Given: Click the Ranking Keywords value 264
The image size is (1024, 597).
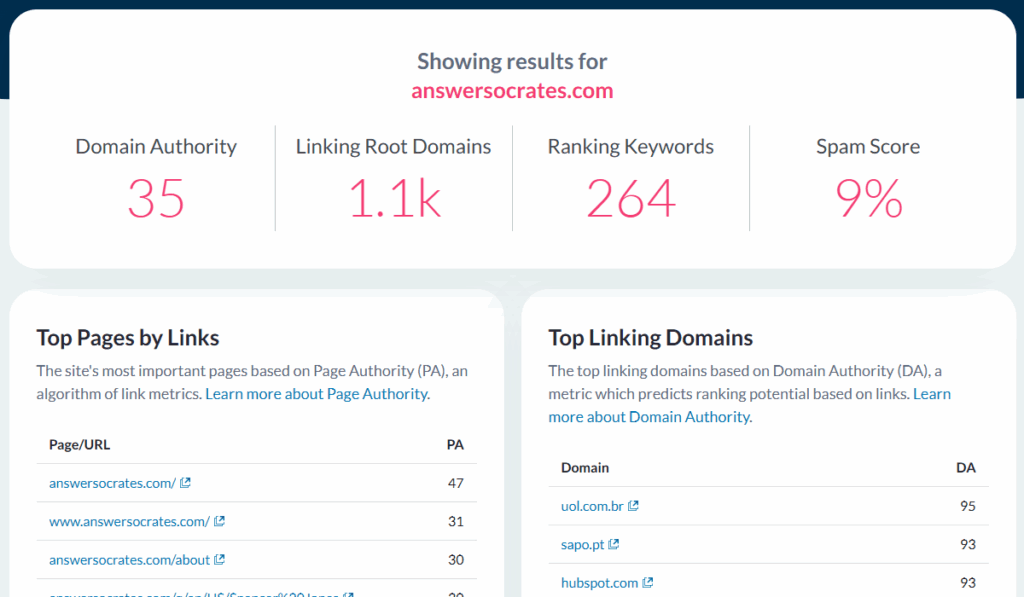Looking at the screenshot, I should [630, 198].
